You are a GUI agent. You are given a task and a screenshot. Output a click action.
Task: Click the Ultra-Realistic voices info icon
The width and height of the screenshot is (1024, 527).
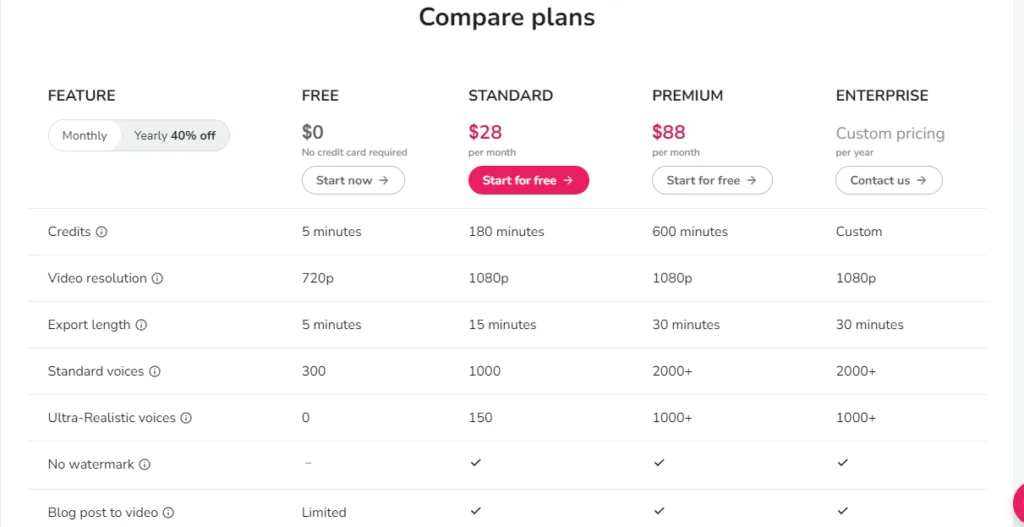click(x=186, y=418)
